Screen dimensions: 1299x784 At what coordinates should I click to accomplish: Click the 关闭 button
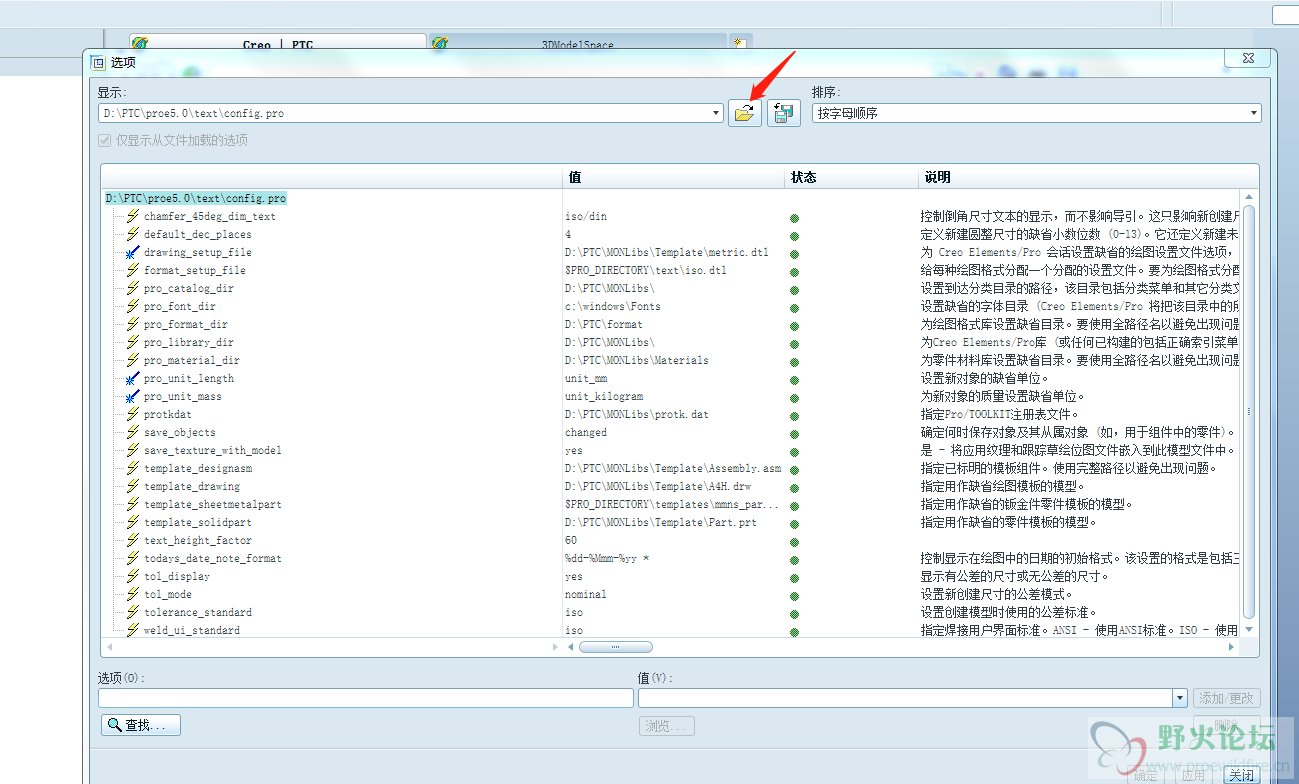tap(1241, 775)
